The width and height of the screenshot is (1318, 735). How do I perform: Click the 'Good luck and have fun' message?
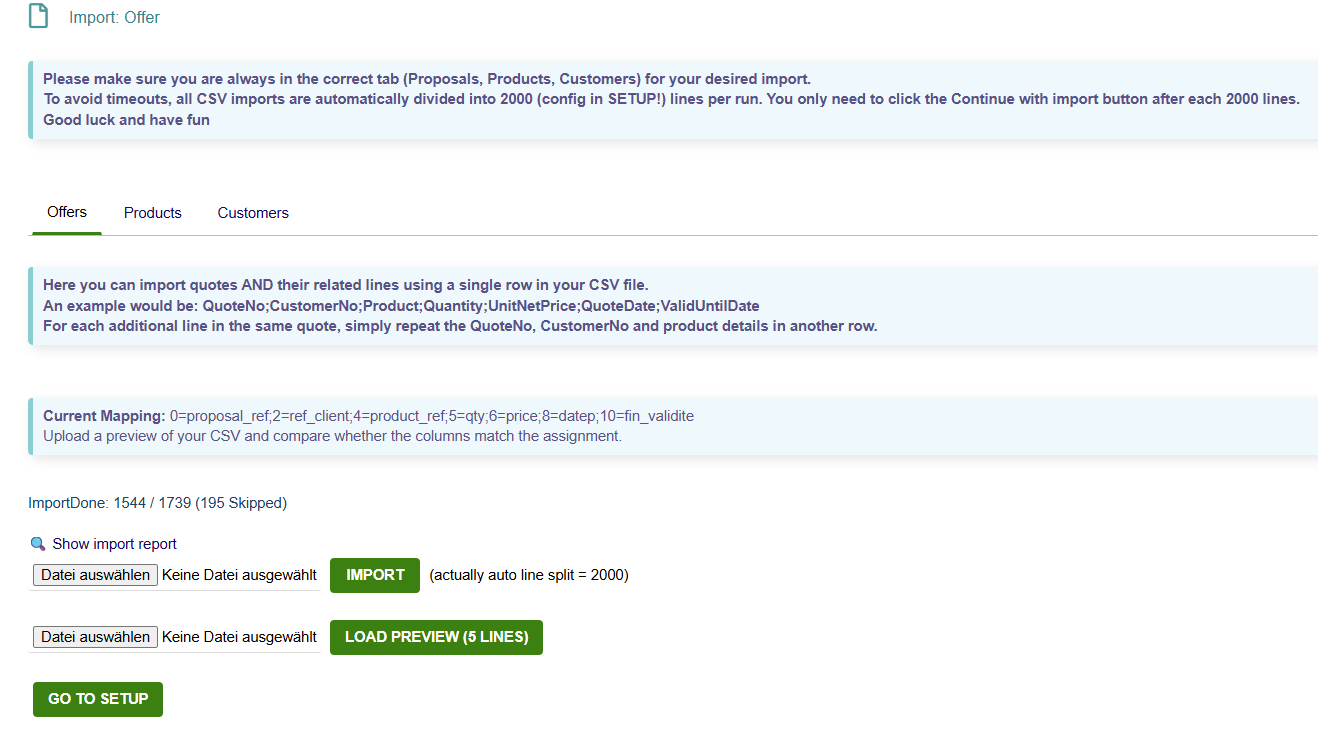tap(126, 120)
